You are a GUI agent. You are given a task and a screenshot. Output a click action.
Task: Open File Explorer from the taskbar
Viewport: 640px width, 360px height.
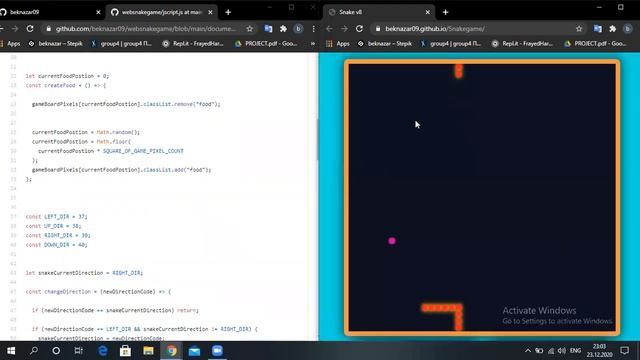[x=148, y=351]
